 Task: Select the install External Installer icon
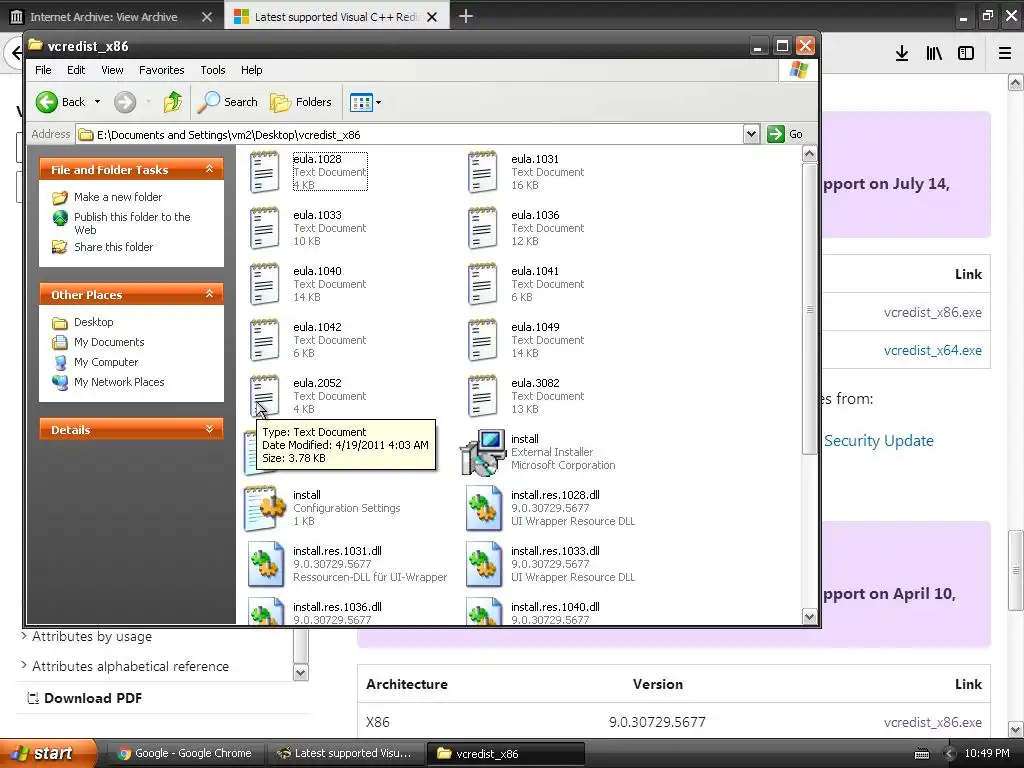coord(483,452)
